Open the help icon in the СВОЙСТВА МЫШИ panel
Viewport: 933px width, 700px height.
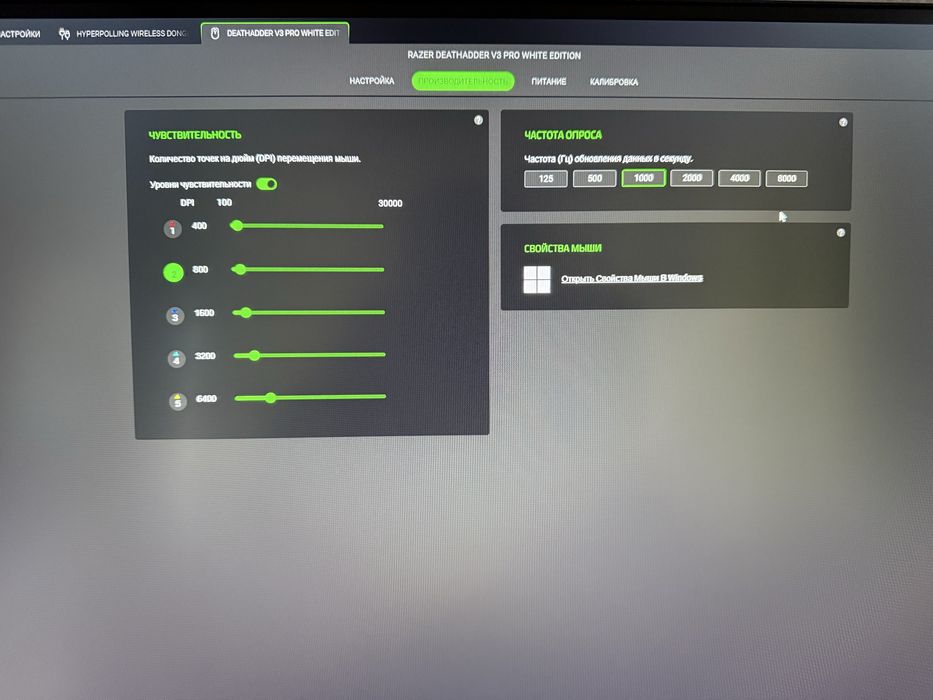[x=841, y=233]
